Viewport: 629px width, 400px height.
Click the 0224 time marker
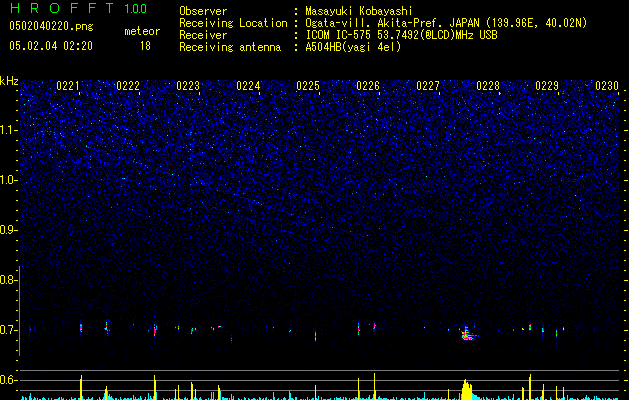[x=248, y=86]
